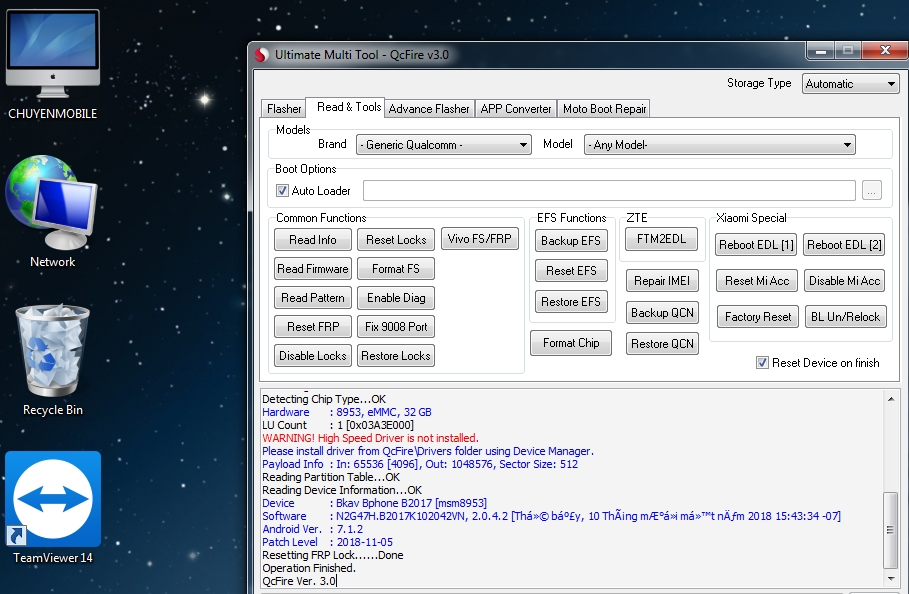
Task: Open the Storage Type dropdown
Action: coord(850,84)
